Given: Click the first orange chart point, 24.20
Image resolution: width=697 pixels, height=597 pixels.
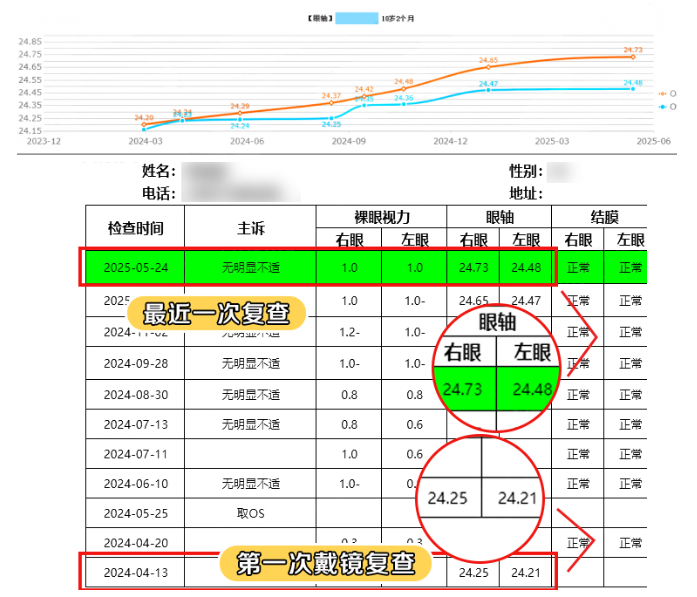Looking at the screenshot, I should pos(144,124).
